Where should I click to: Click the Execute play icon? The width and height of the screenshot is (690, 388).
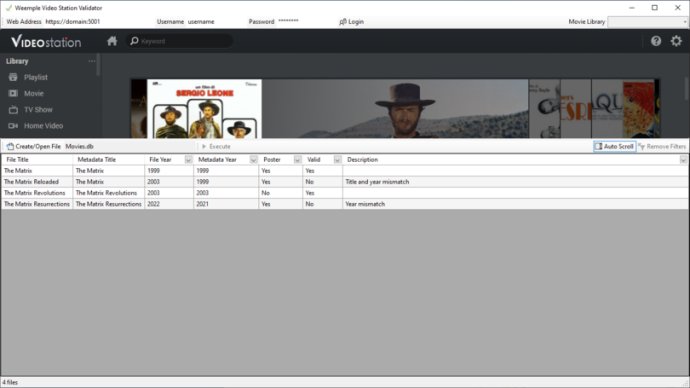pyautogui.click(x=204, y=146)
